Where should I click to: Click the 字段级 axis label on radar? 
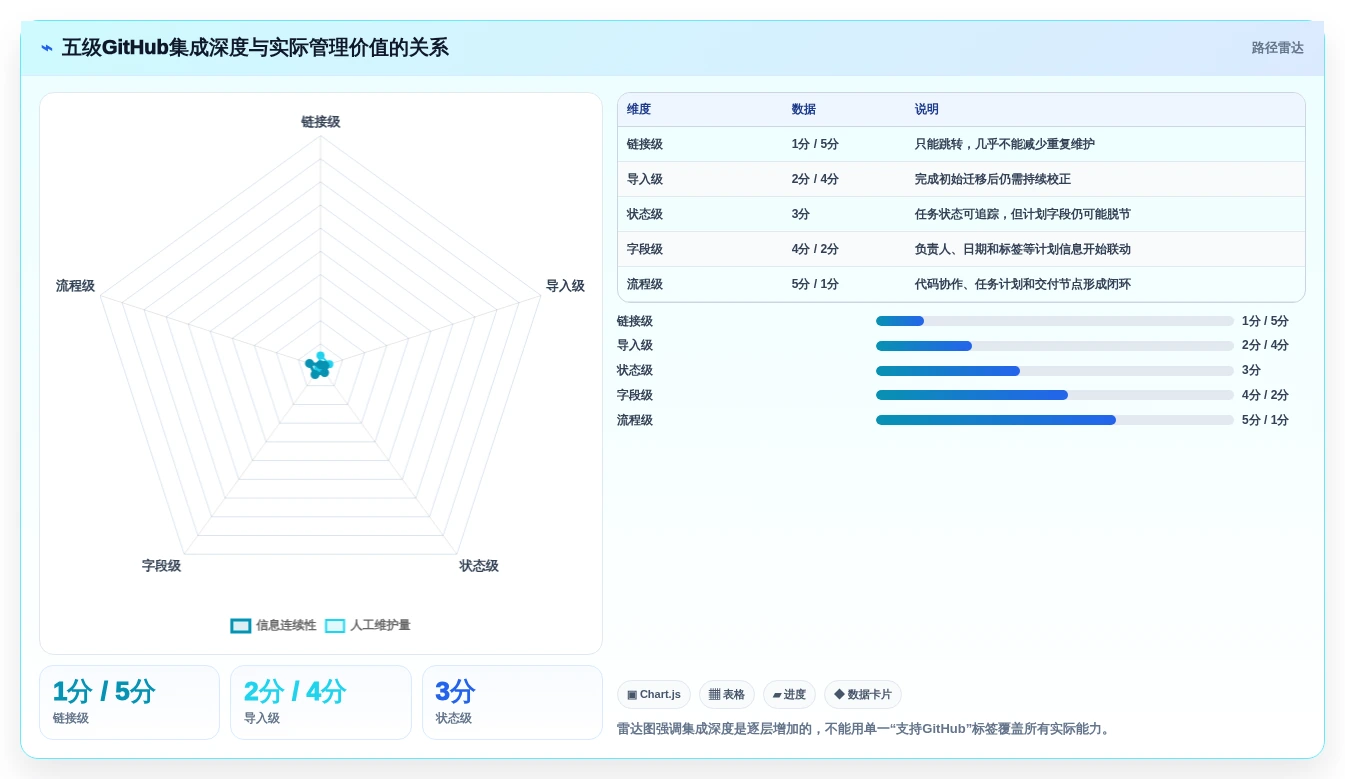(x=161, y=566)
